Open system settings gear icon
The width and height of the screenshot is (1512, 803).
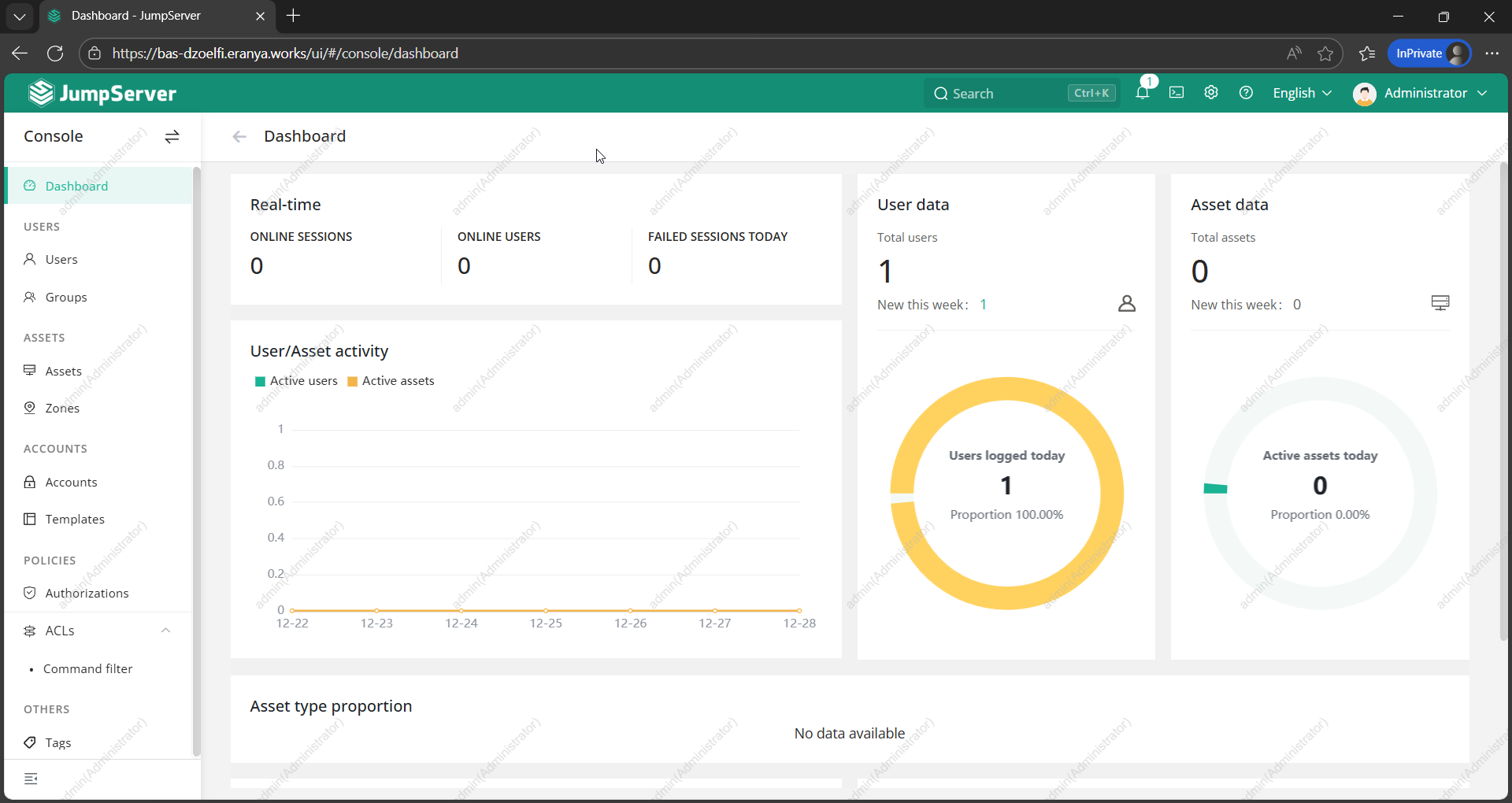1211,93
